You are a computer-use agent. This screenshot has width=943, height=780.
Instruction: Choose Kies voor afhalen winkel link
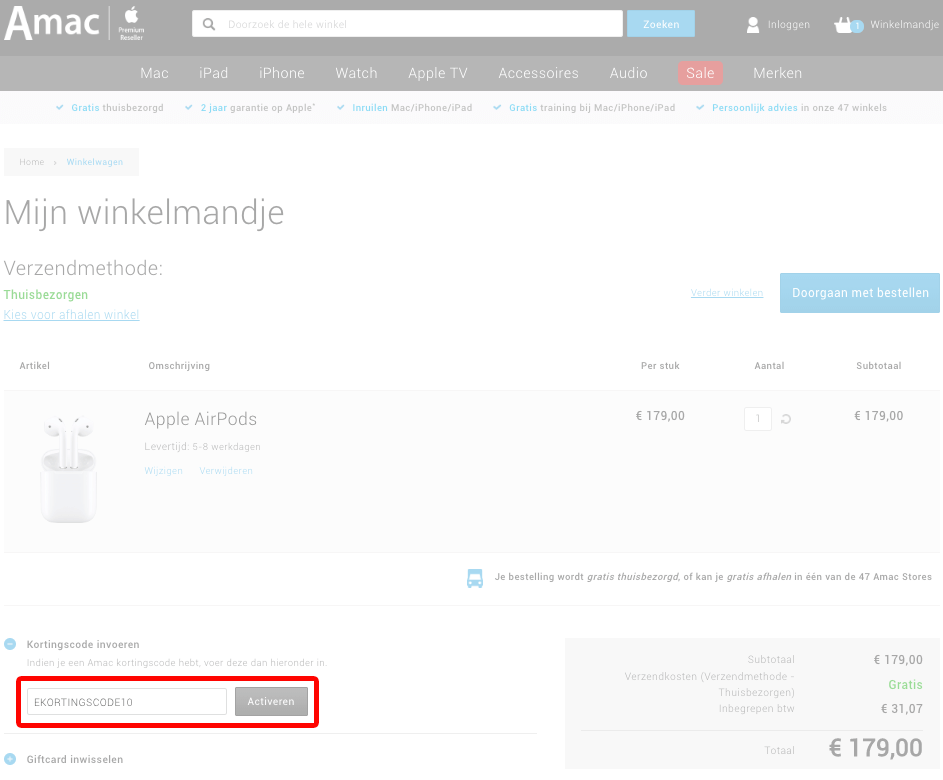click(x=72, y=315)
